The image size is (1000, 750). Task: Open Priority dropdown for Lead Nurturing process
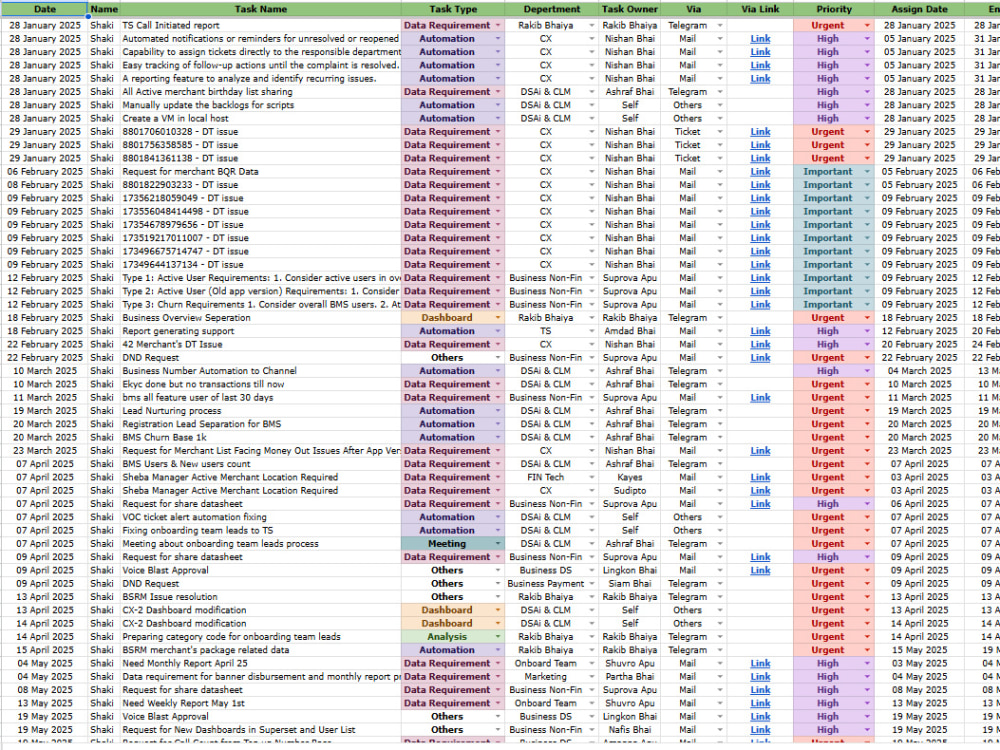(x=867, y=411)
